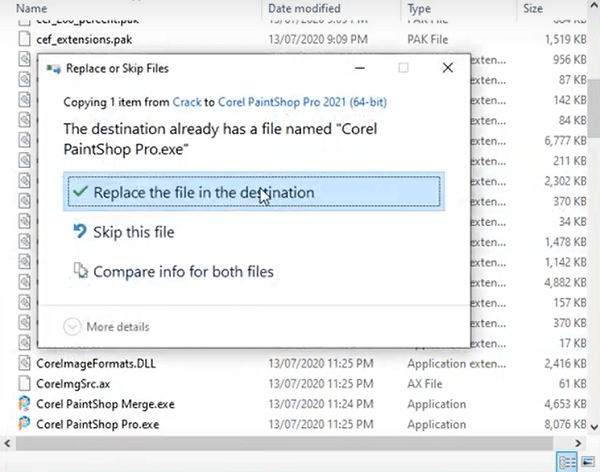
Task: Click Corel PaintShop Merge.exe application icon
Action: pyautogui.click(x=24, y=403)
